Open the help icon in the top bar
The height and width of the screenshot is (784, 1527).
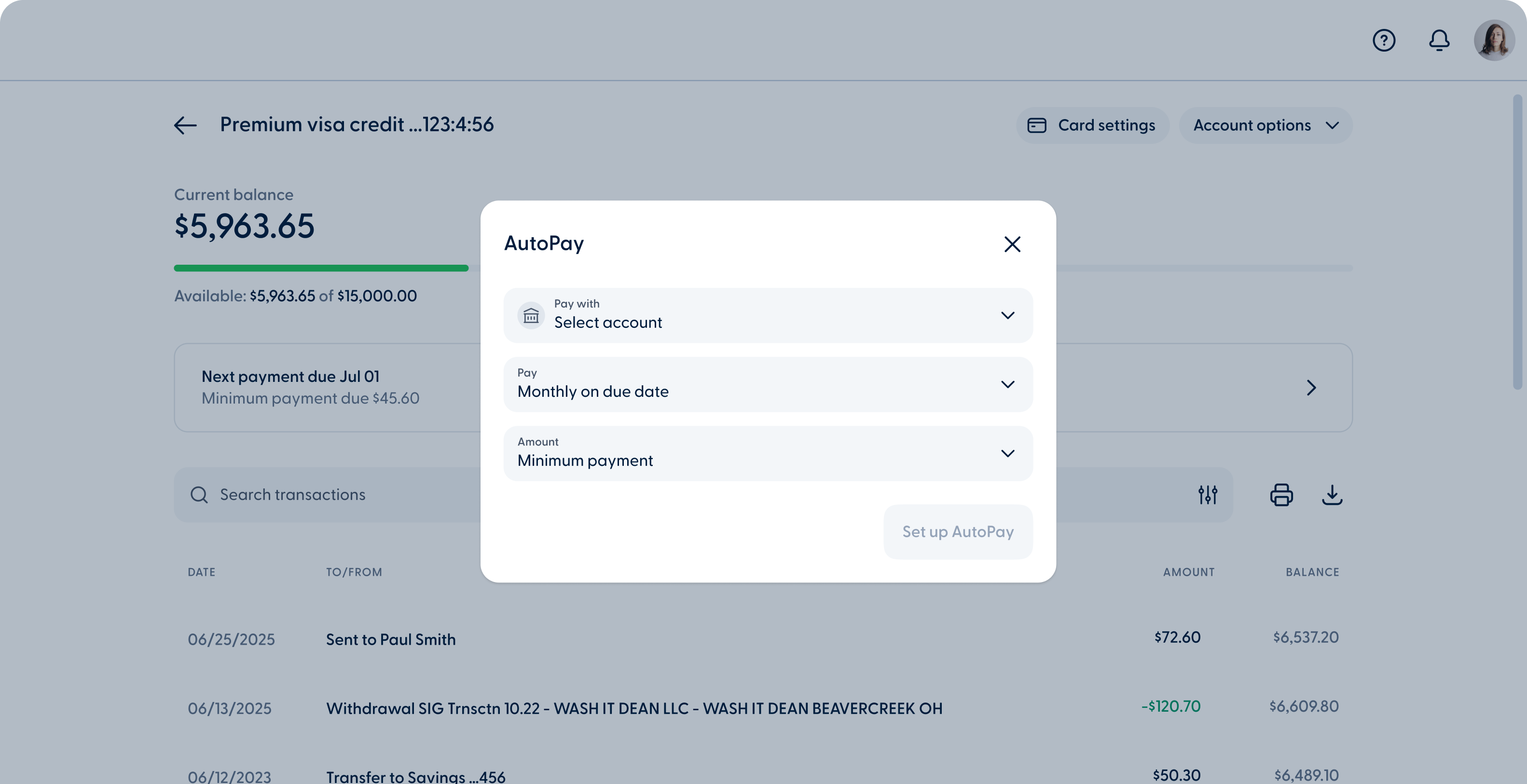click(x=1384, y=40)
